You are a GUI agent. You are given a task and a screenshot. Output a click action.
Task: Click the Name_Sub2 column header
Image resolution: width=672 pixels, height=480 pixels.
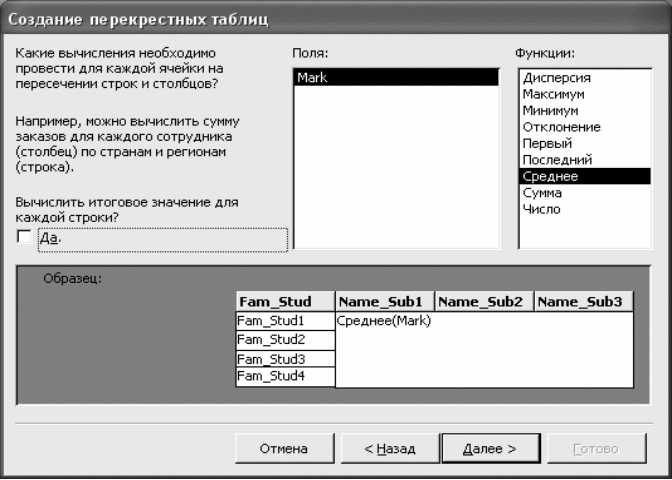(x=484, y=302)
